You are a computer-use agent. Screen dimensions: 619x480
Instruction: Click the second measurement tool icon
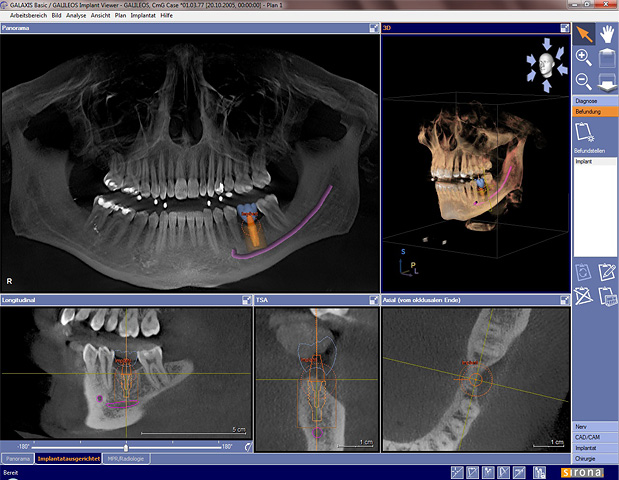pos(473,472)
